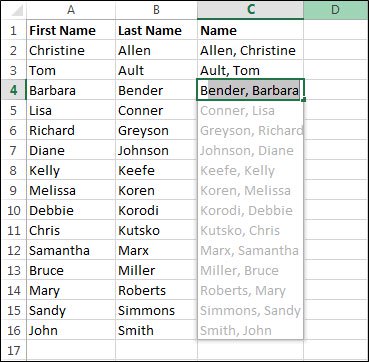Select row 4 header
Screen dimensions: 369x362
[x=13, y=90]
